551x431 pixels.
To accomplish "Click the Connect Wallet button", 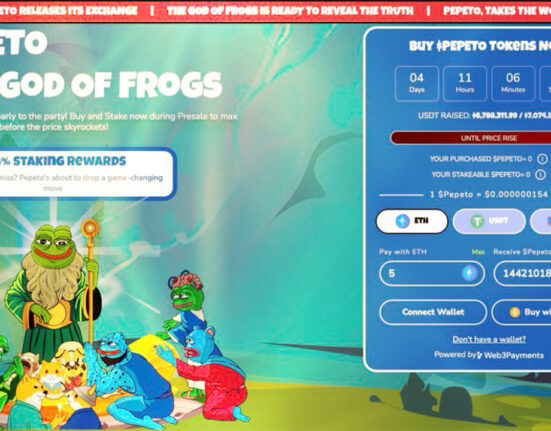I will click(x=433, y=312).
